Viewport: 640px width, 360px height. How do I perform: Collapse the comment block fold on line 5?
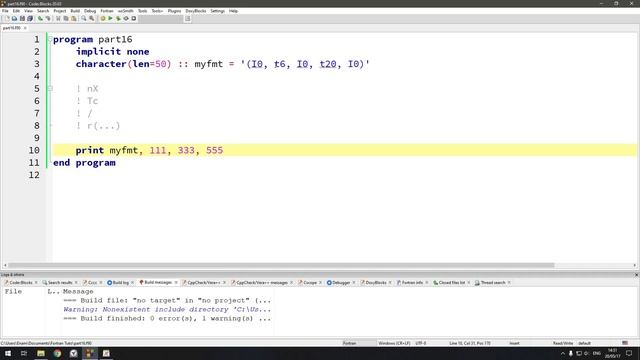[x=50, y=88]
